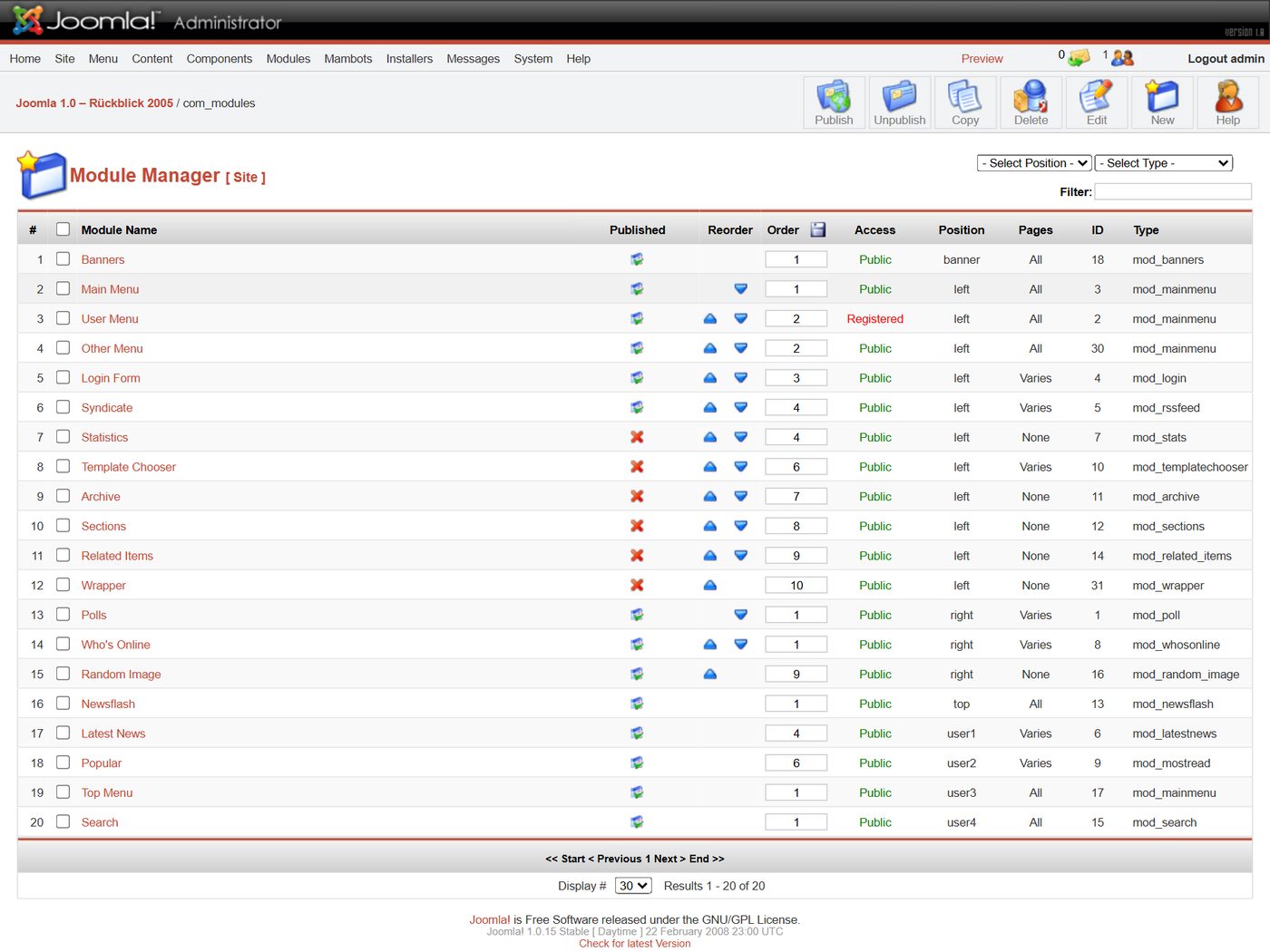
Task: Open the Select Position dropdown
Action: 1034,163
